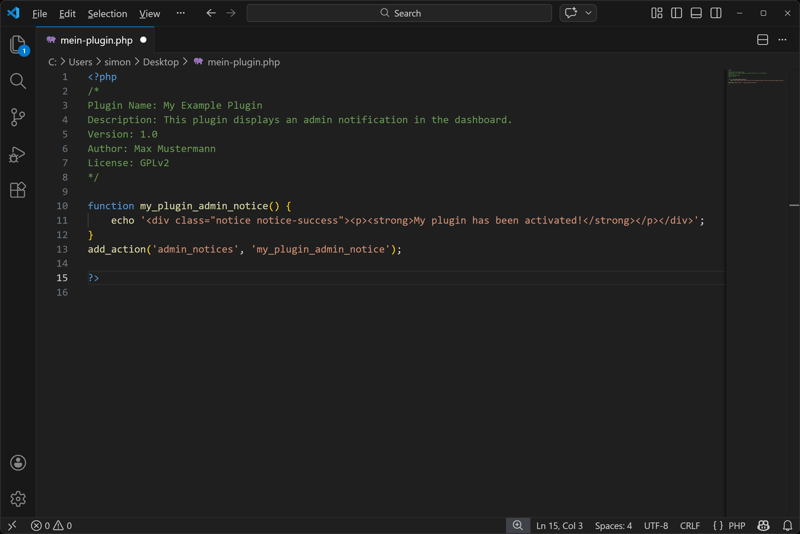800x534 pixels.
Task: Open the File menu
Action: (x=40, y=14)
